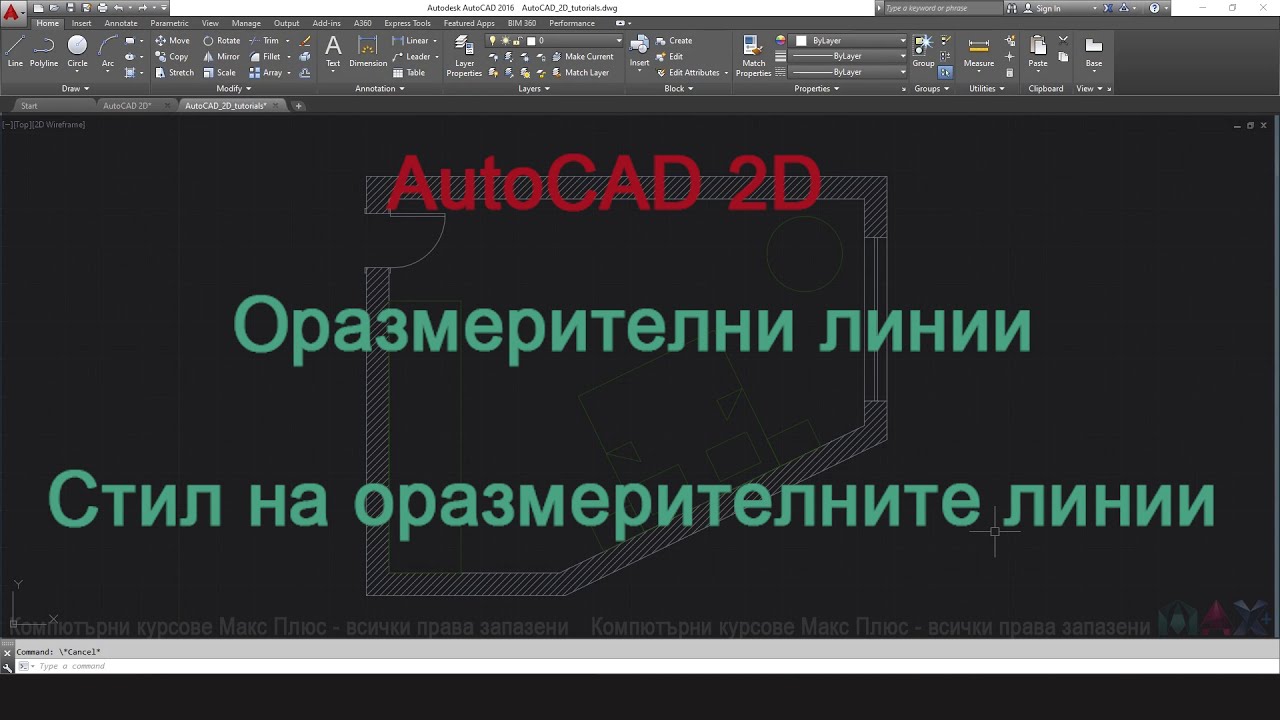This screenshot has height=720, width=1280.
Task: Click the Dimension tool
Action: (368, 51)
